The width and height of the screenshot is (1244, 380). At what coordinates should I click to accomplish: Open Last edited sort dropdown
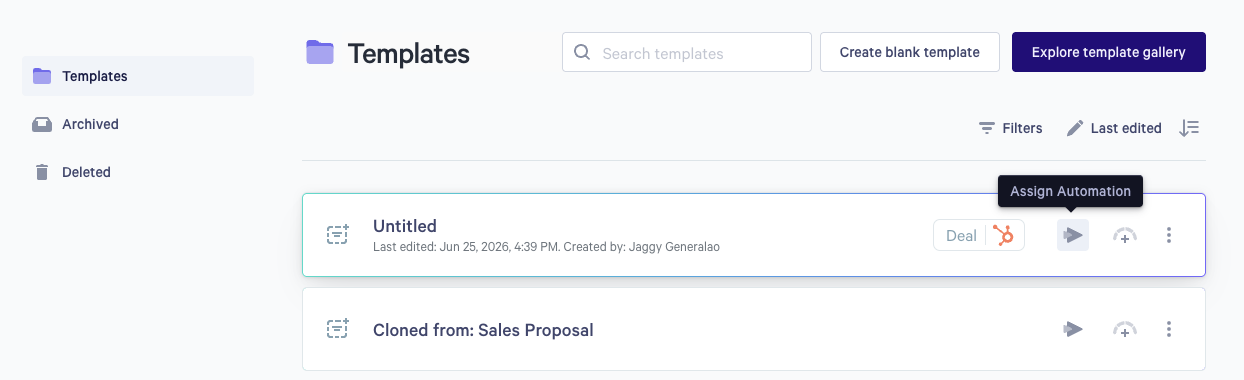(1114, 128)
